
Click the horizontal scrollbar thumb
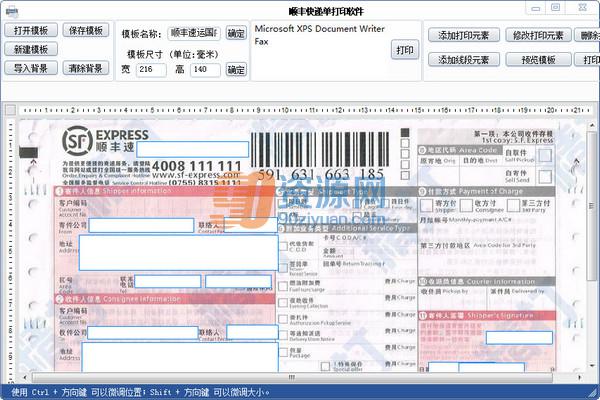point(292,378)
